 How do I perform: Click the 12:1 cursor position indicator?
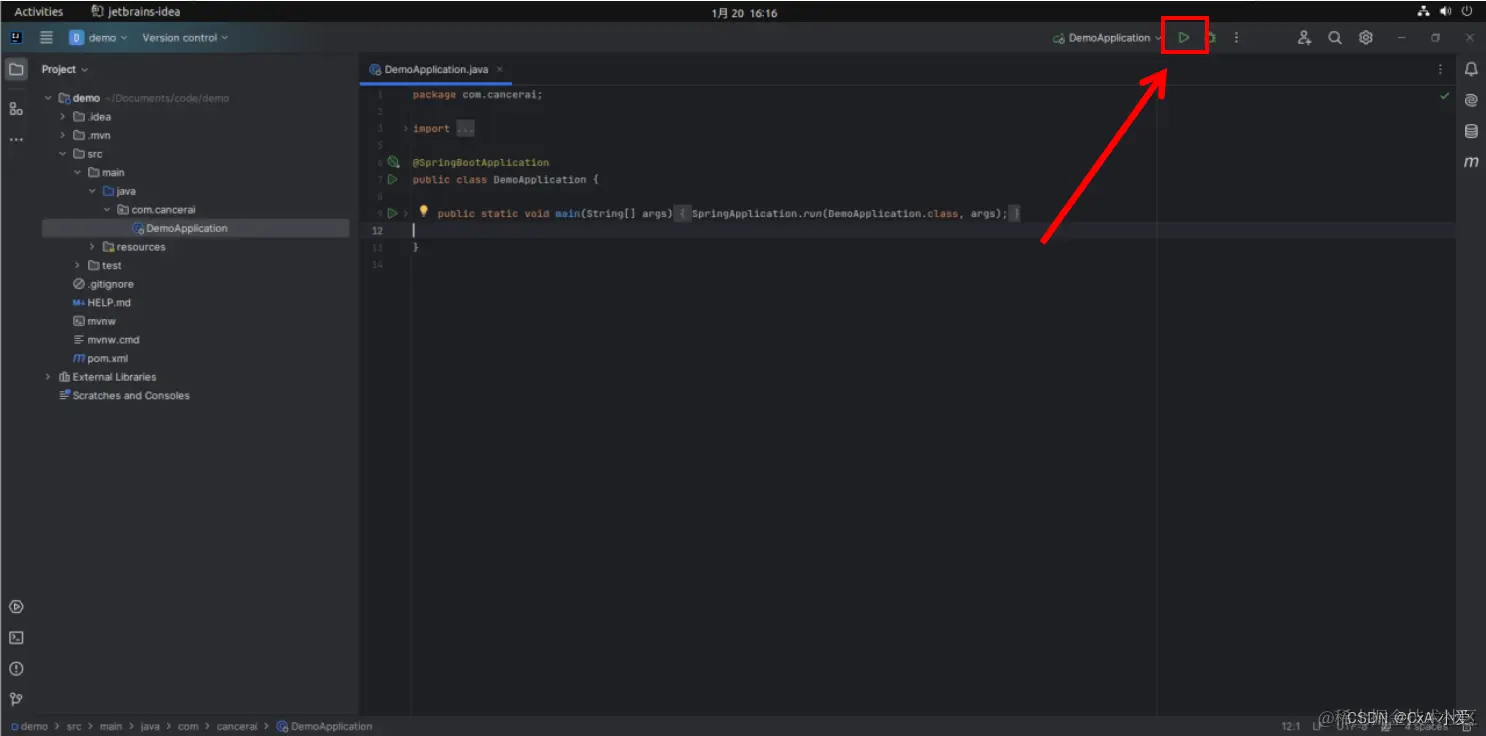pyautogui.click(x=1291, y=726)
